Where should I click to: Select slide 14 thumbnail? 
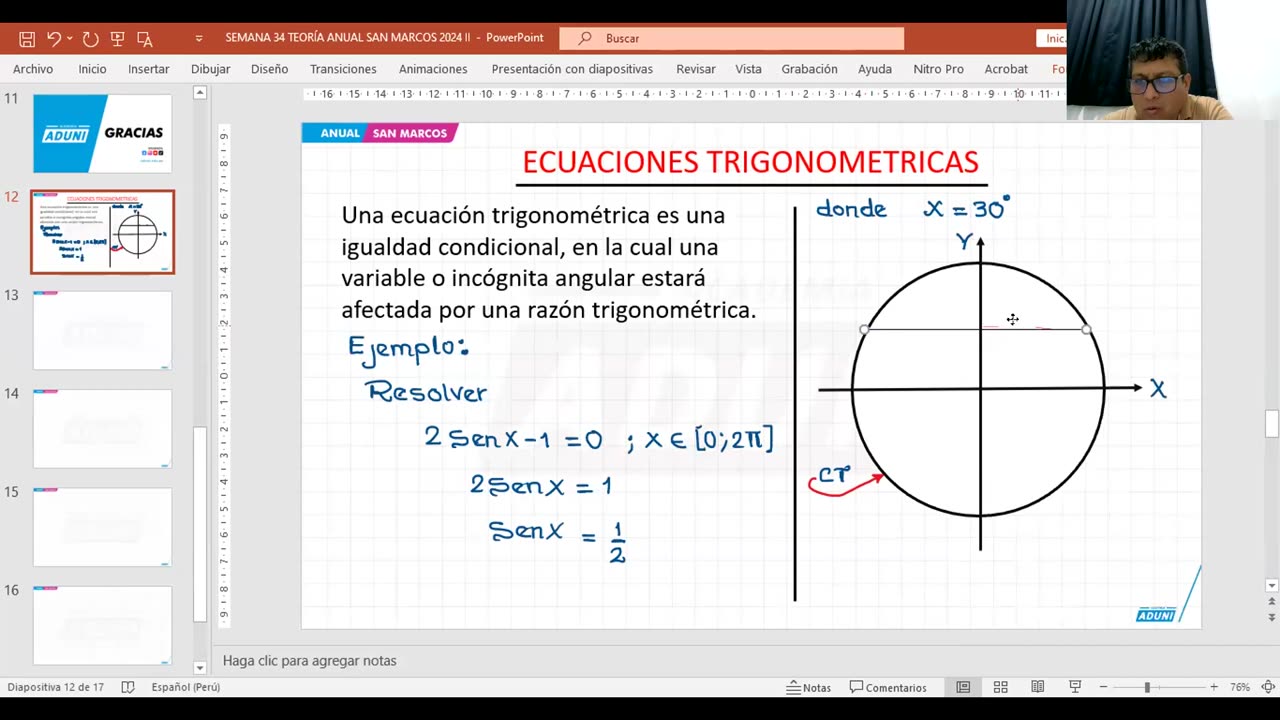point(102,428)
